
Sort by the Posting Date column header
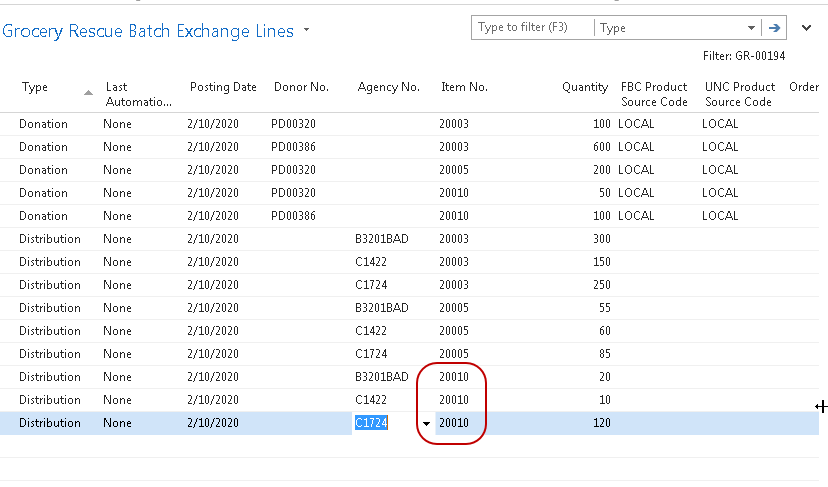[223, 87]
